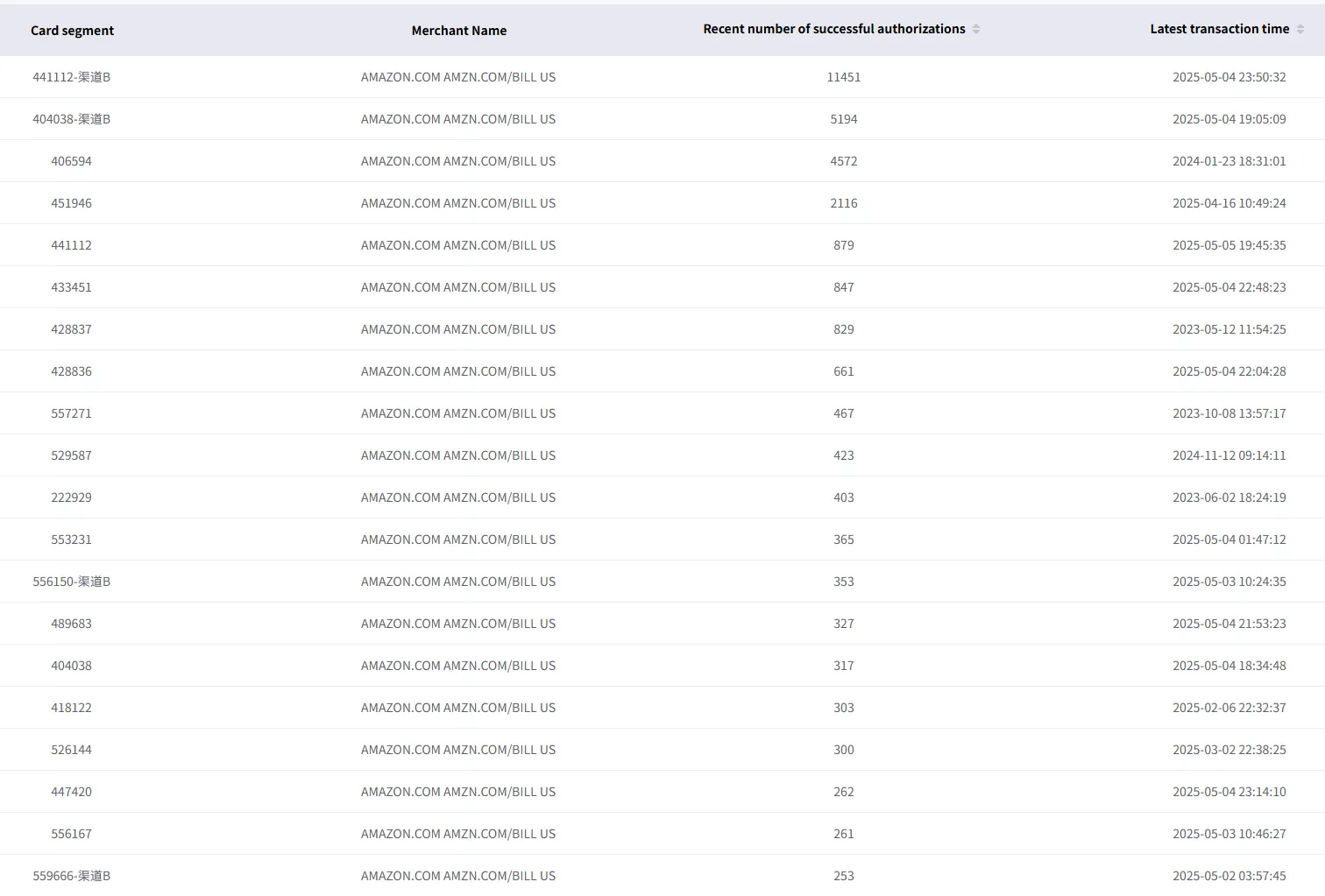The height and width of the screenshot is (896, 1325).
Task: Click card segment 404038-渠道B cell
Action: click(71, 119)
